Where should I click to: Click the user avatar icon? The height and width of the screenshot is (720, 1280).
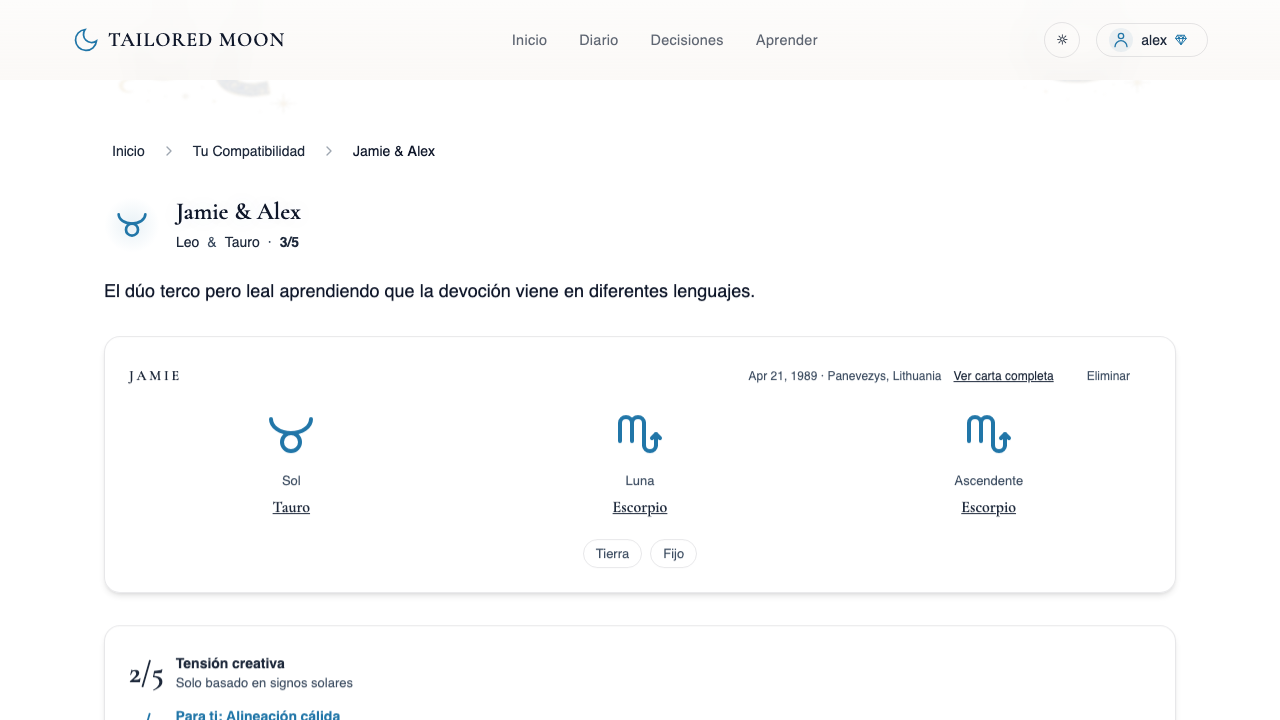[x=1121, y=40]
